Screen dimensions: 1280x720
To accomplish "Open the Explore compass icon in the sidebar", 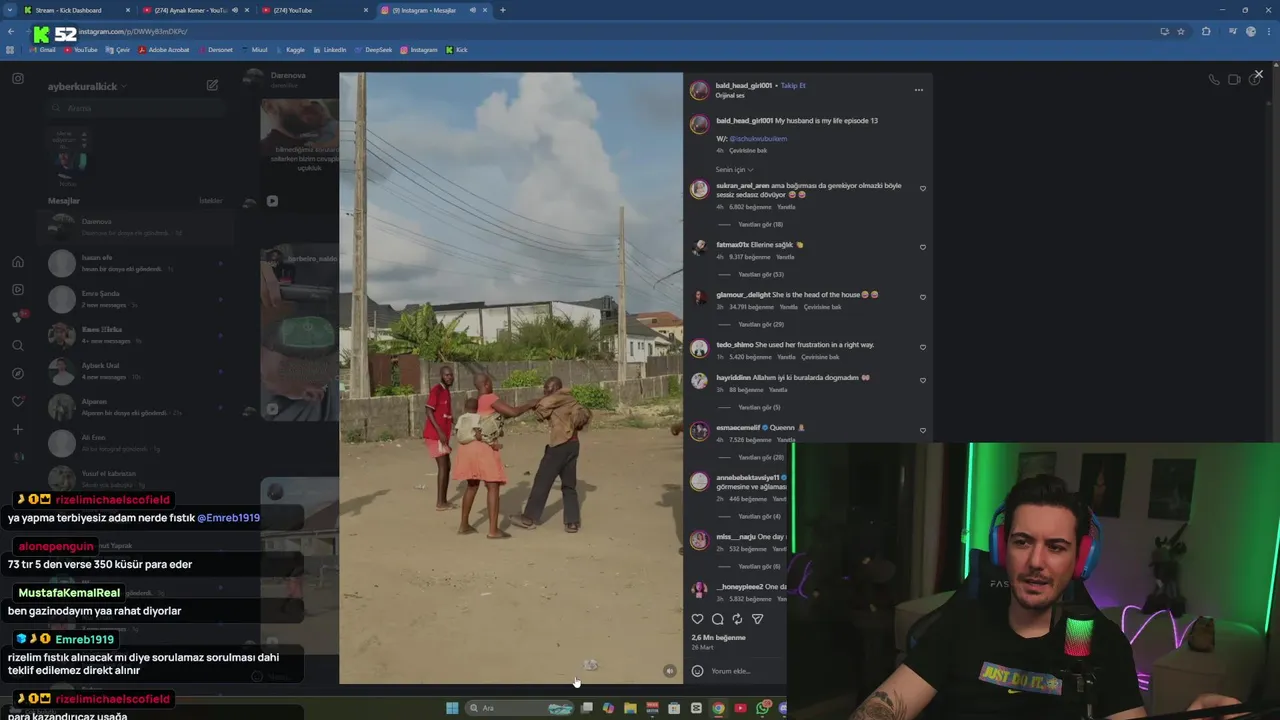I will coord(18,374).
